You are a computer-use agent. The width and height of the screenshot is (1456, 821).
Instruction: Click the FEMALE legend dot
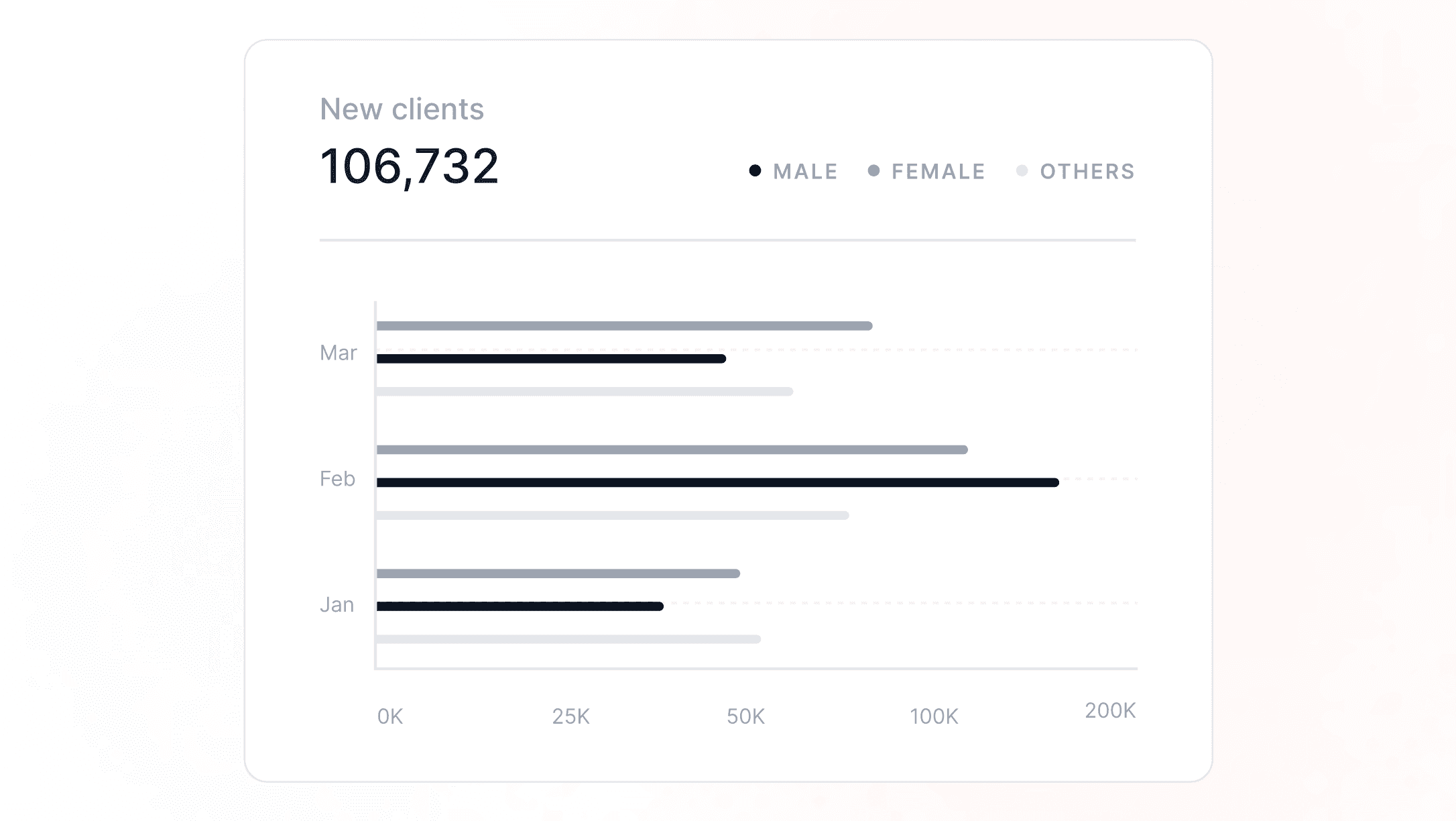tap(873, 171)
